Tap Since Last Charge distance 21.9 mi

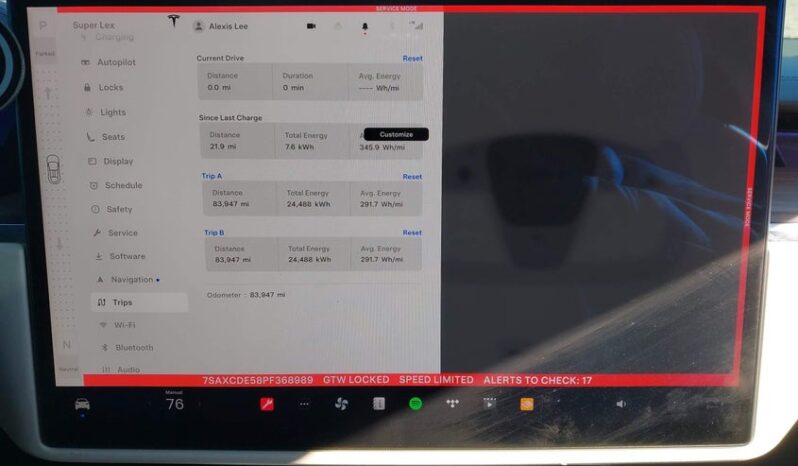223,146
